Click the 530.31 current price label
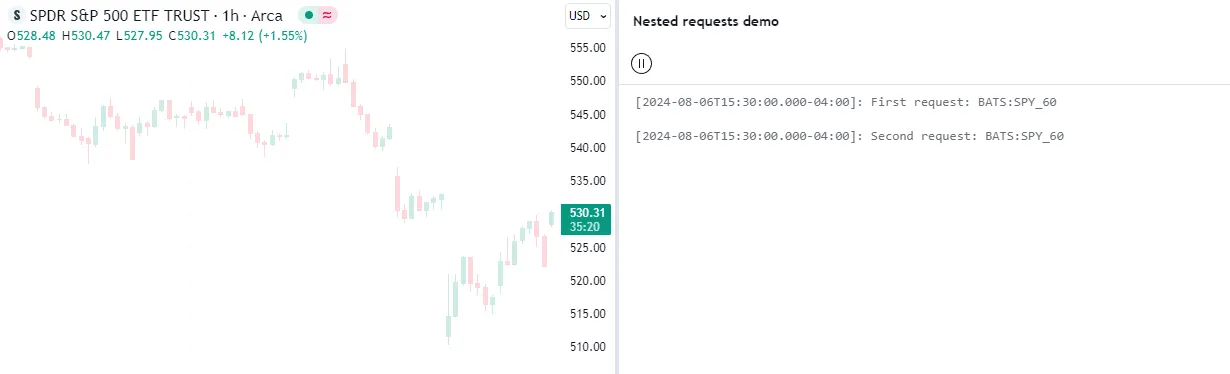Screen dimensions: 1230x374 pos(587,213)
